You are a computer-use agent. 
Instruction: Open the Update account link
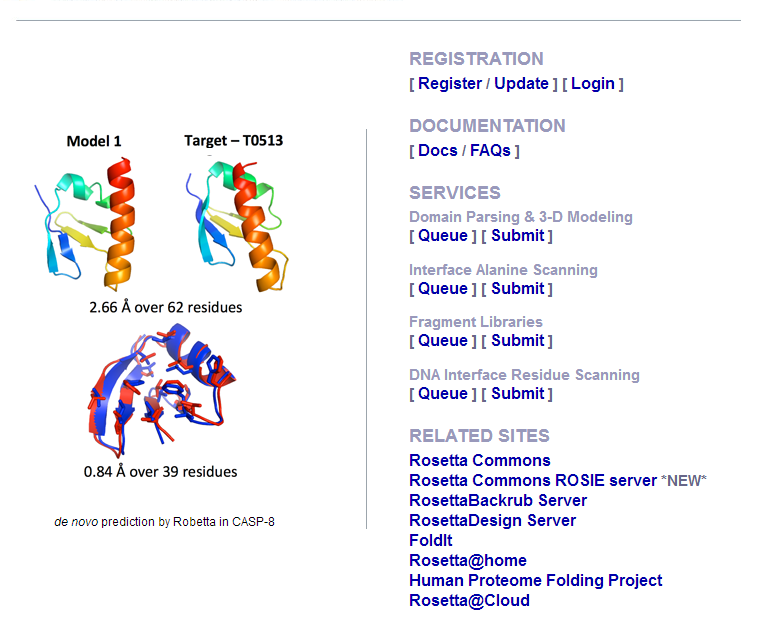point(521,84)
